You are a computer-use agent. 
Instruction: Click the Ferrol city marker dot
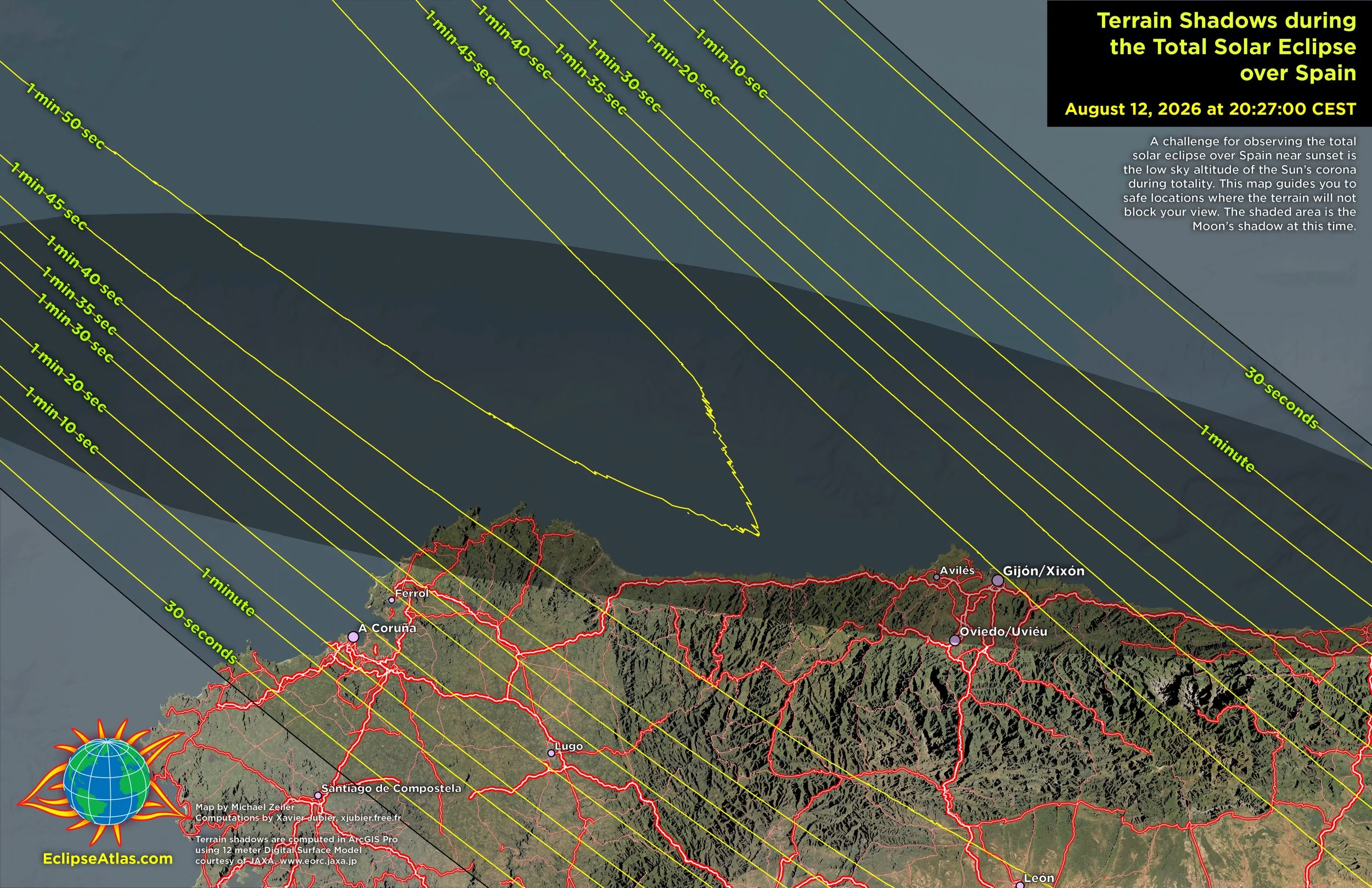pyautogui.click(x=391, y=600)
